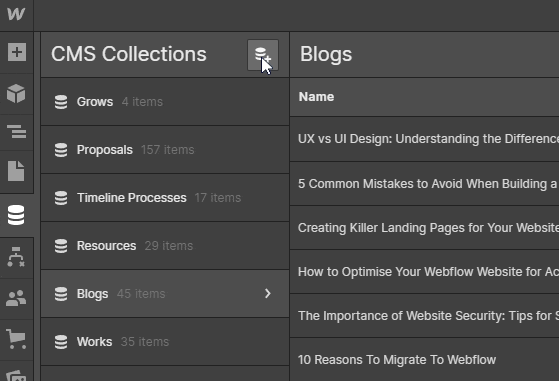Open the UX vs UI Design blog item

point(424,139)
